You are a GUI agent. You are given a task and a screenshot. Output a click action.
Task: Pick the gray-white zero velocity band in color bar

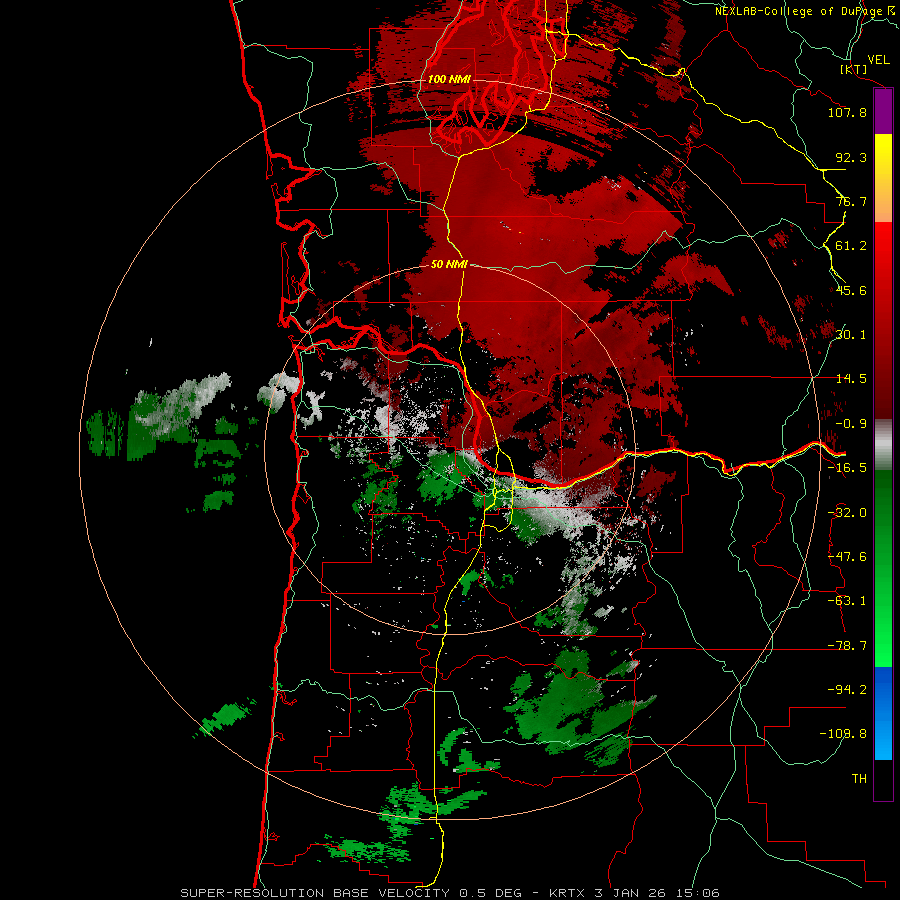tap(883, 445)
